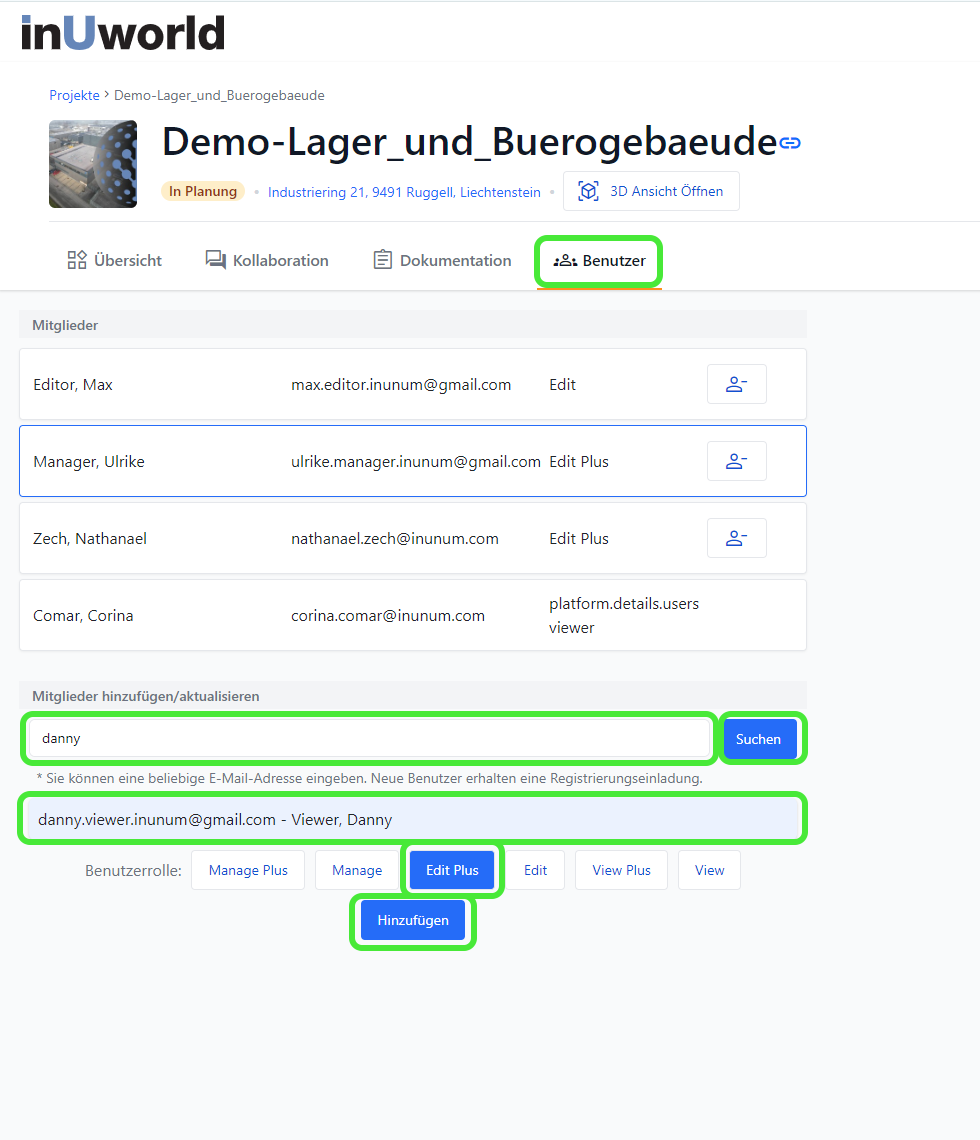Switch to the Kollaboration tab
Viewport: 980px width, 1140px height.
coord(267,260)
